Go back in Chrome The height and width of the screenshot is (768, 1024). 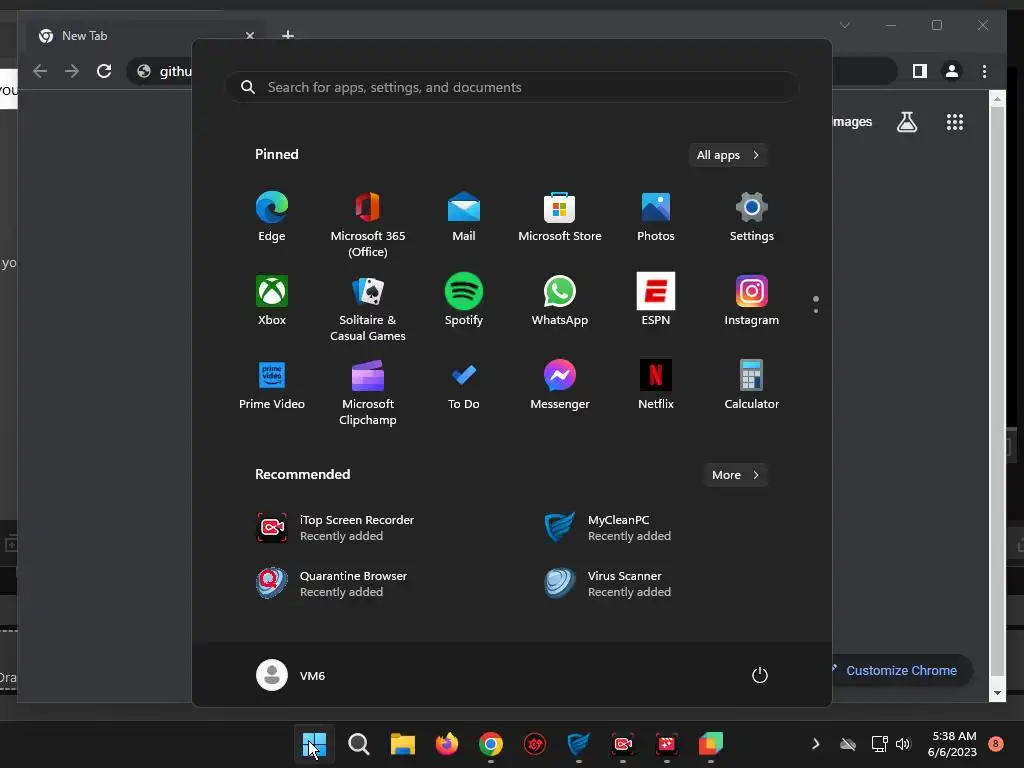(40, 71)
